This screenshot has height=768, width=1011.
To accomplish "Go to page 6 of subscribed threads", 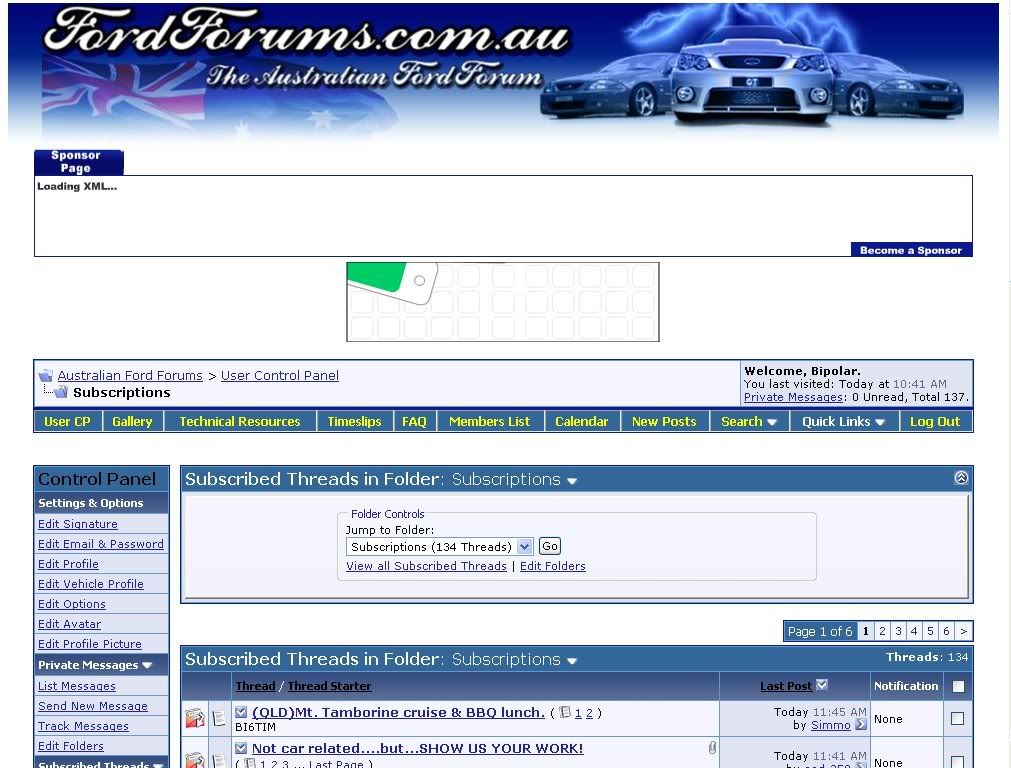I will point(946,631).
